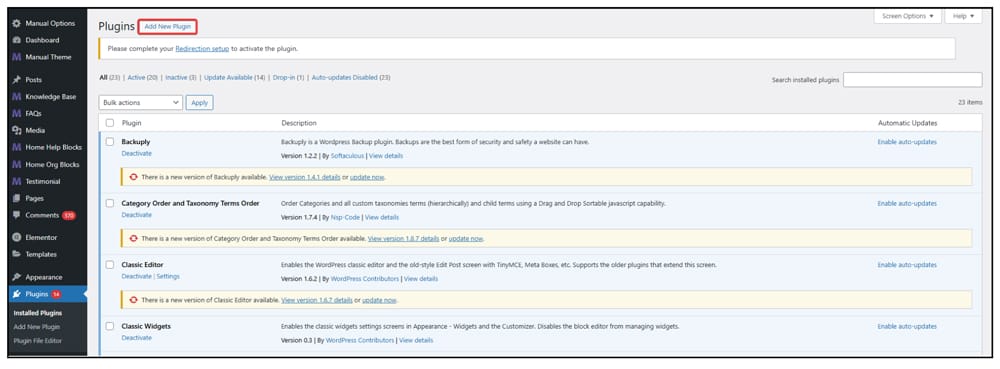Click the update icon in Backuply notice
This screenshot has height=369, width=1000.
[x=133, y=177]
